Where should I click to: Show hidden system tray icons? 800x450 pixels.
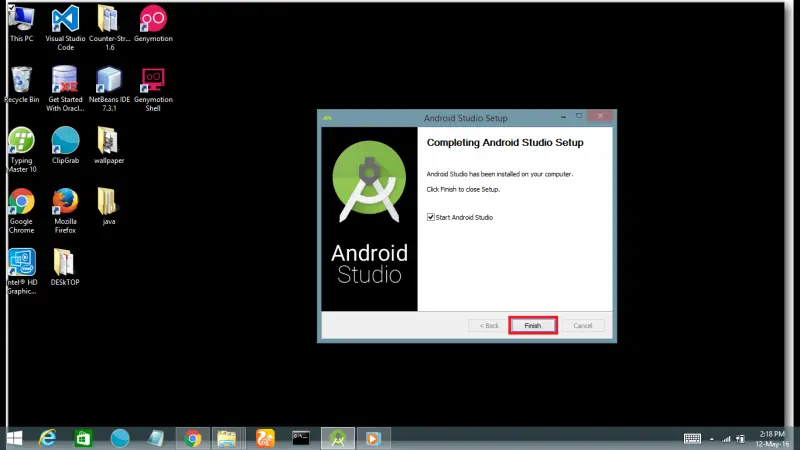click(x=712, y=439)
